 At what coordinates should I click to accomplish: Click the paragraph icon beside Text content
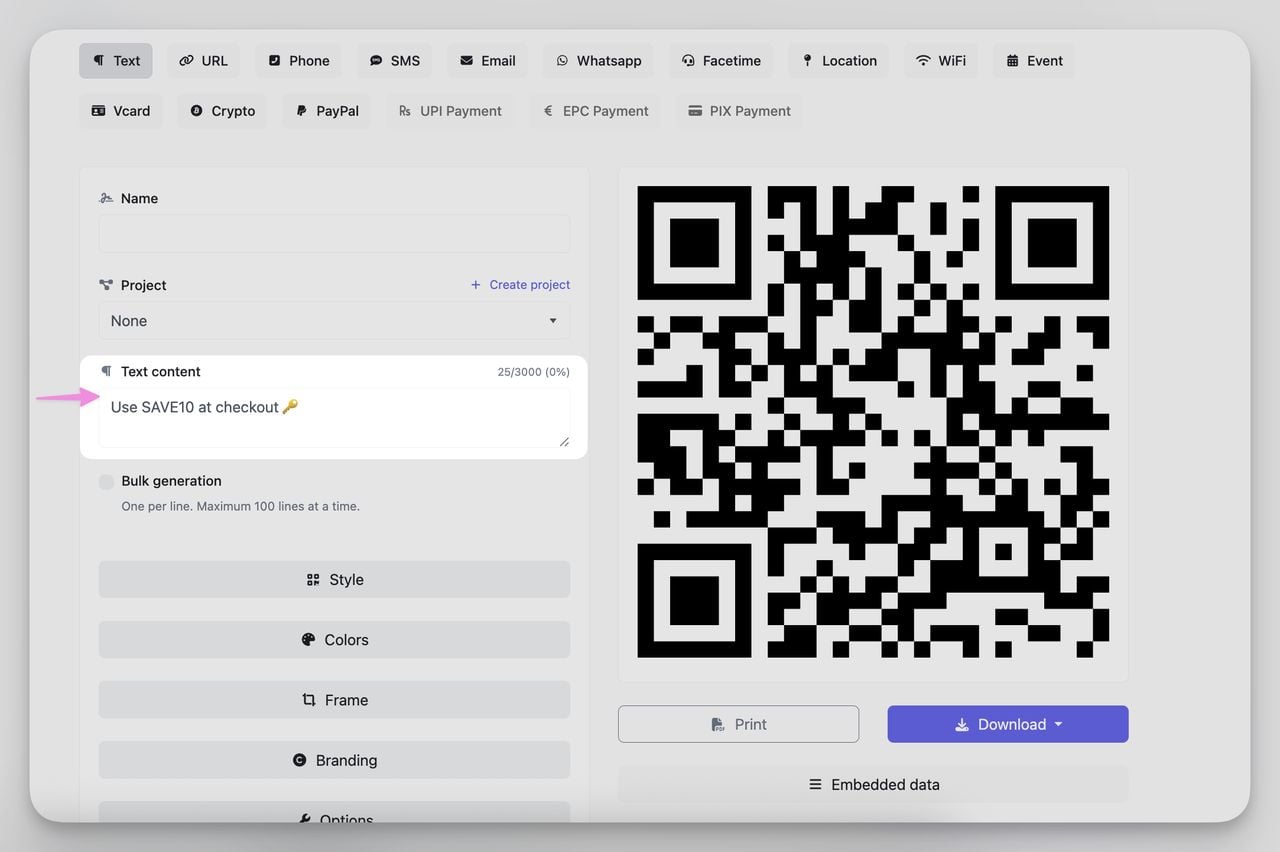point(106,371)
